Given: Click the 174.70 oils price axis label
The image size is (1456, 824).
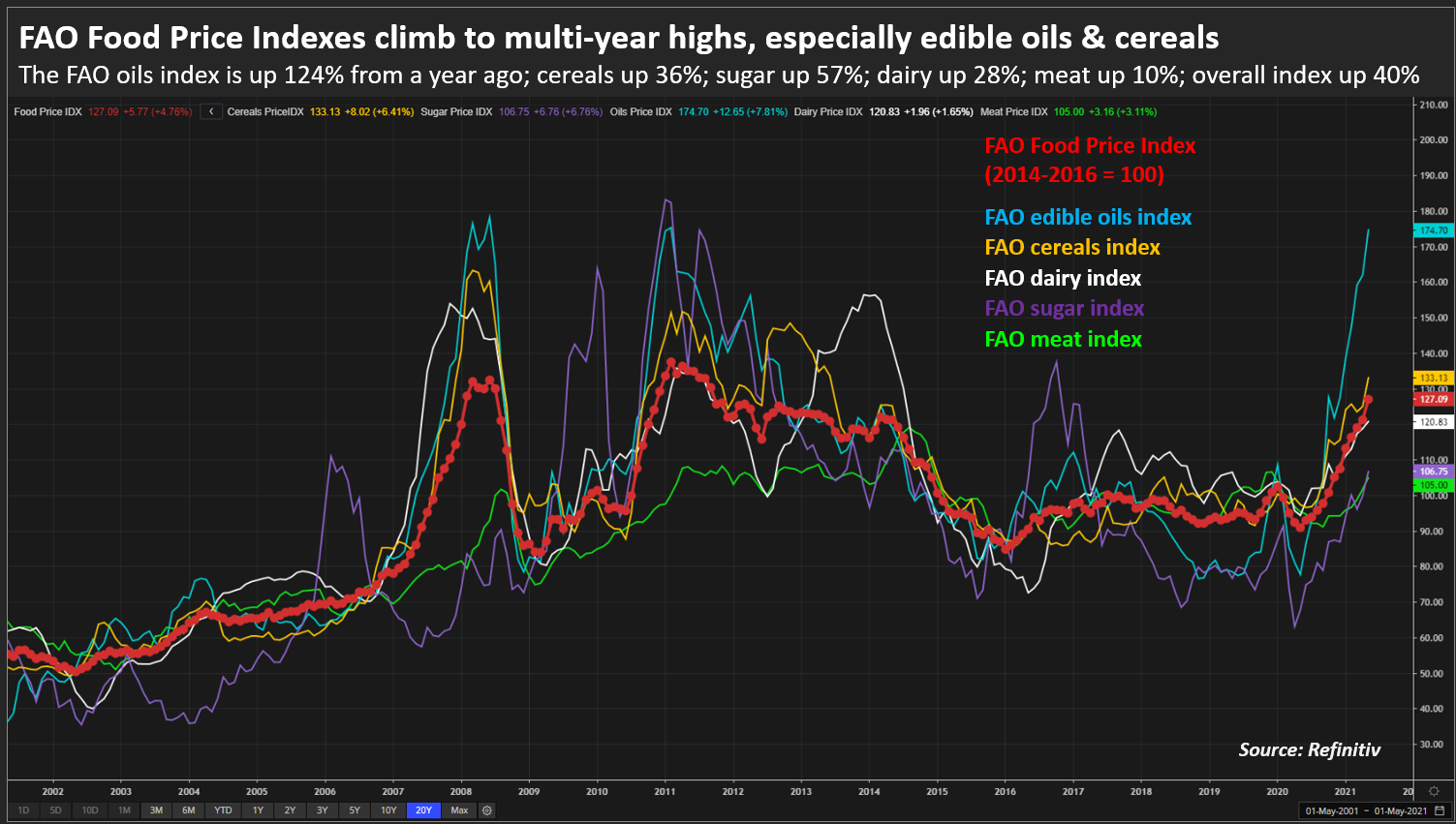Looking at the screenshot, I should point(1433,230).
